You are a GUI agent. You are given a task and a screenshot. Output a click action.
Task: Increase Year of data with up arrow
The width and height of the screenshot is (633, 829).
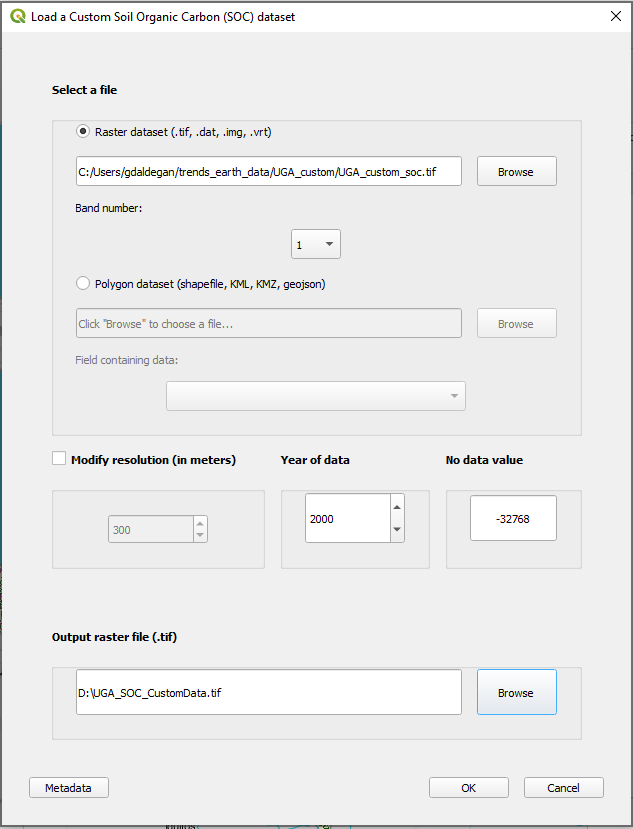click(x=397, y=506)
